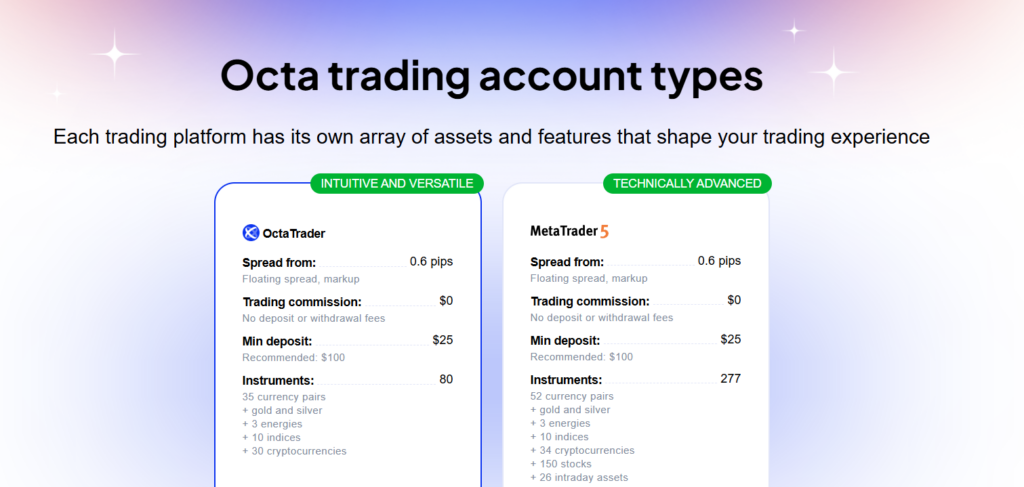Click the large sparkle star right of heading
Image resolution: width=1024 pixels, height=487 pixels.
tap(831, 71)
